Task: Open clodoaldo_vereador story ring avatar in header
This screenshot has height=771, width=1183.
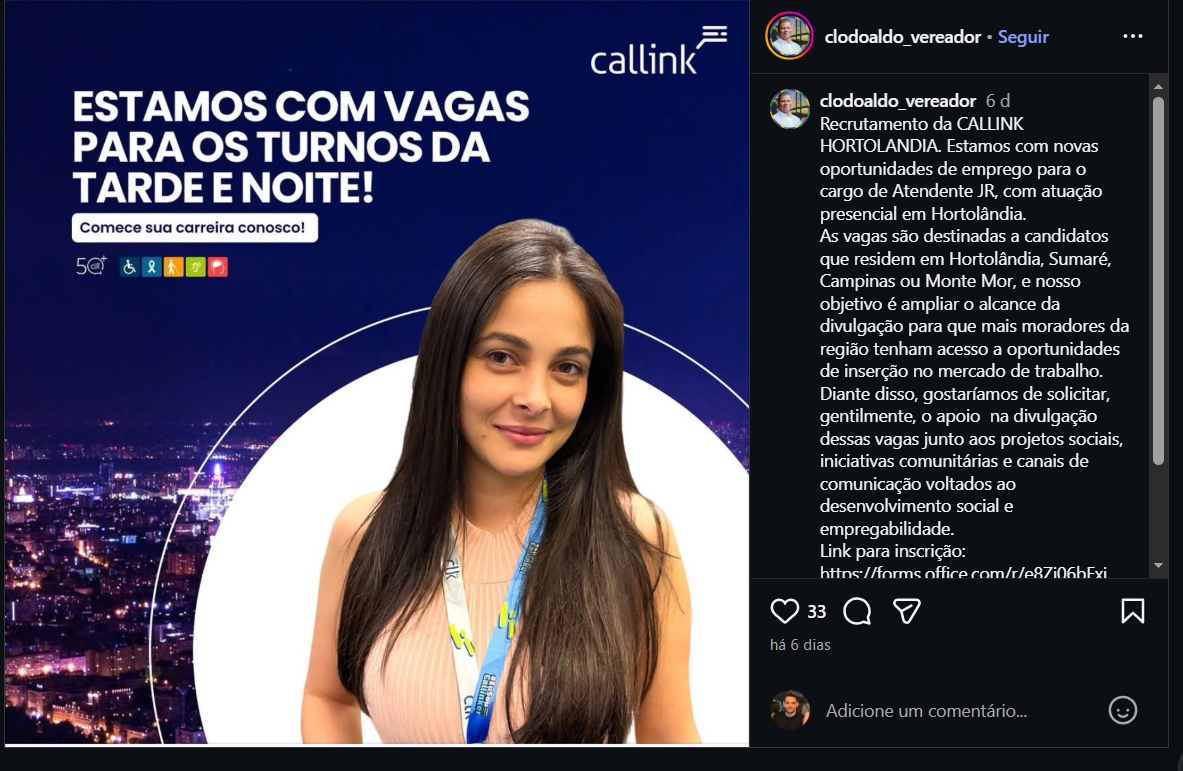Action: (x=789, y=35)
